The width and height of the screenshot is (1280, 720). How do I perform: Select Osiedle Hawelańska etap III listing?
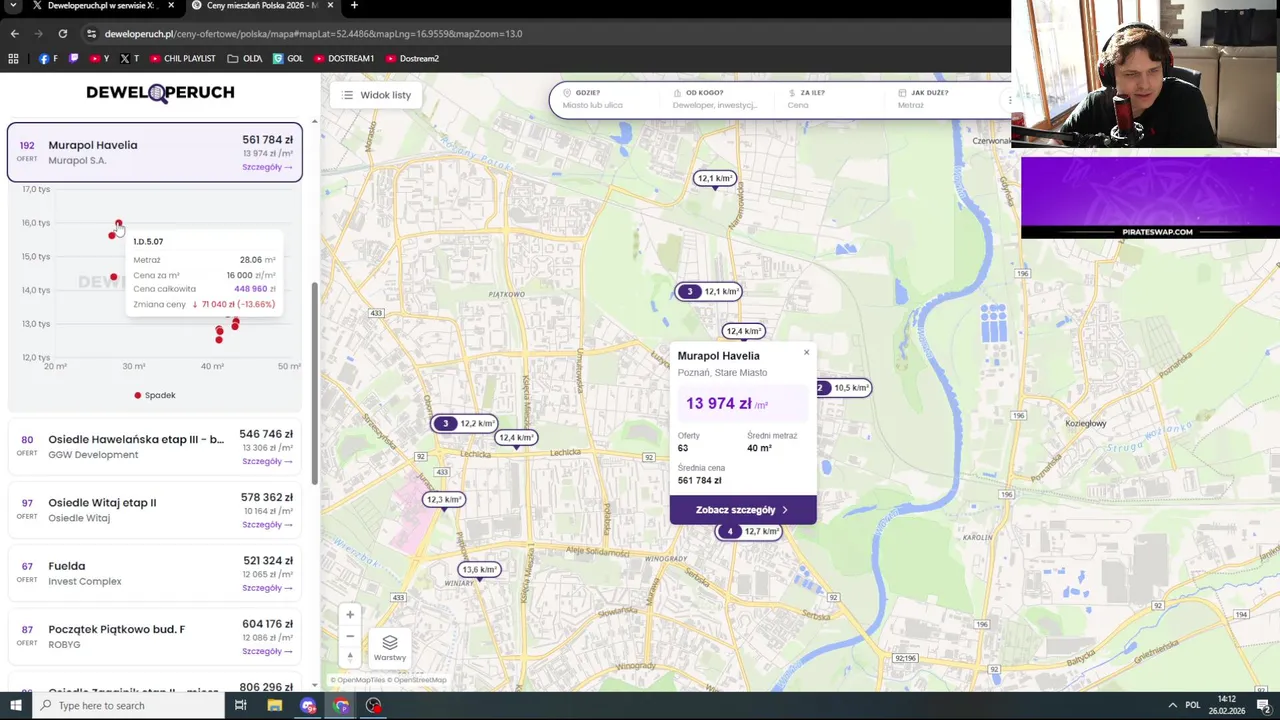pyautogui.click(x=155, y=447)
